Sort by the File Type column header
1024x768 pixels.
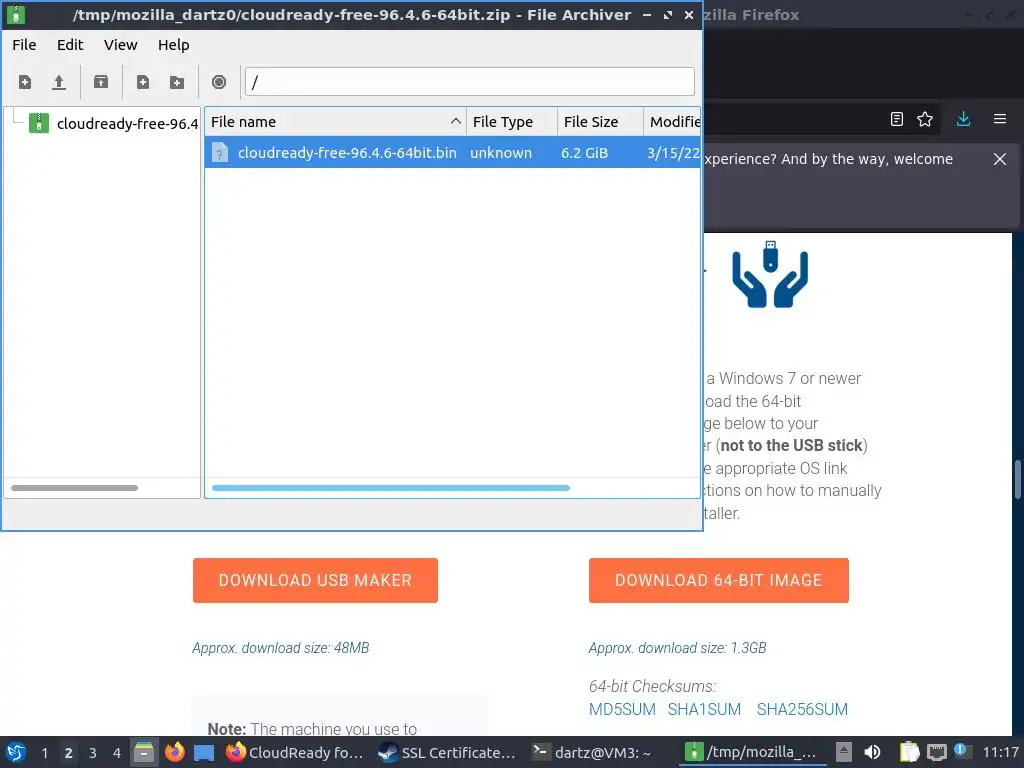pos(512,122)
